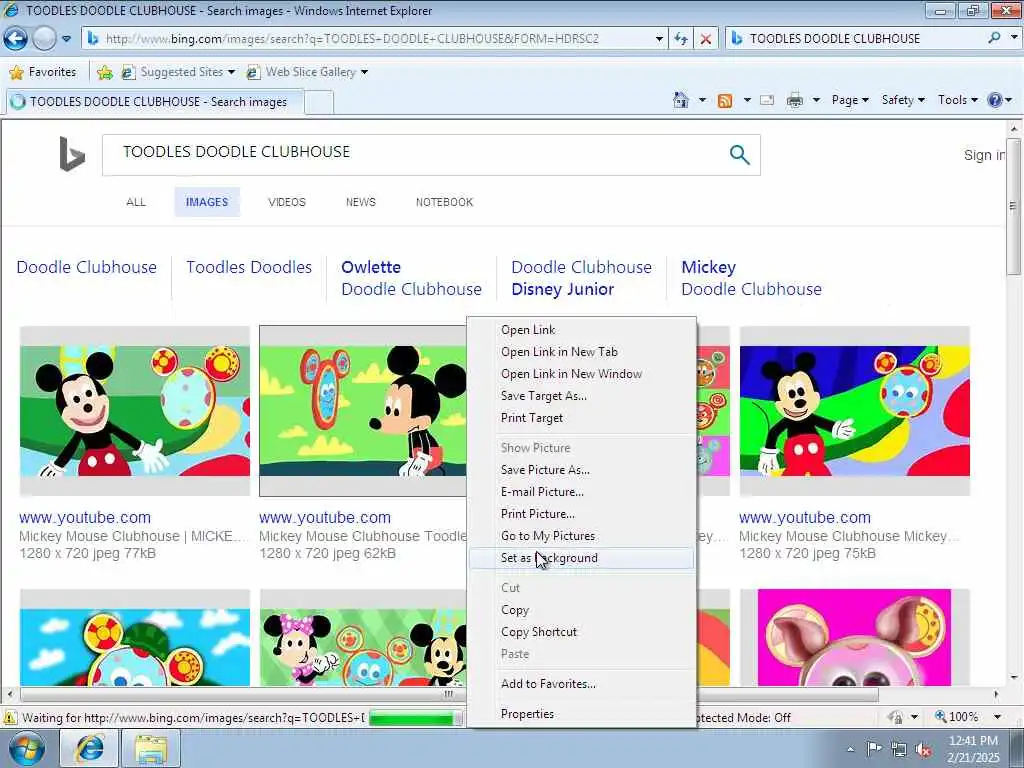
Task: Click the Read Mail envelope icon
Action: [x=767, y=100]
